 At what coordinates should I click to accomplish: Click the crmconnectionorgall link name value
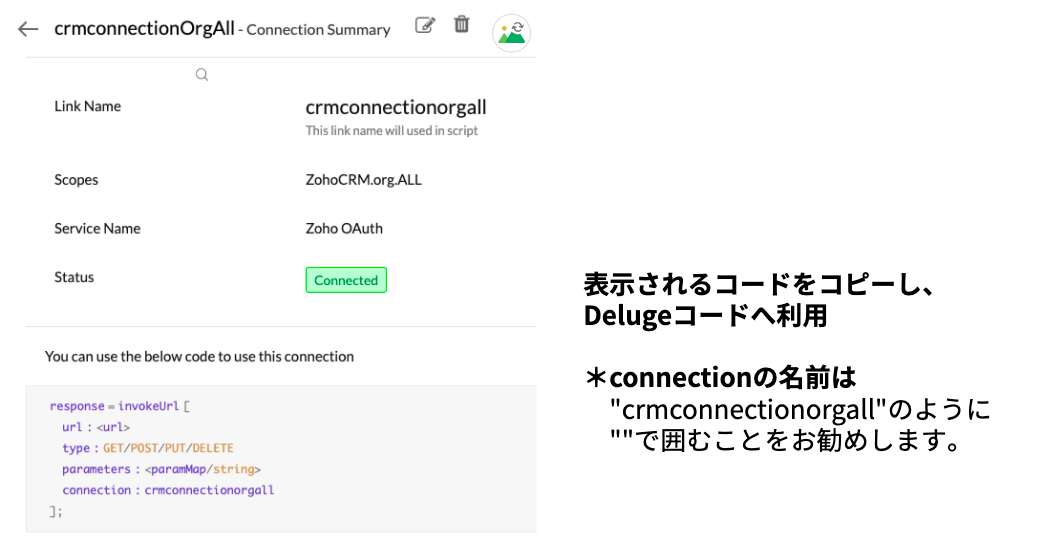396,107
